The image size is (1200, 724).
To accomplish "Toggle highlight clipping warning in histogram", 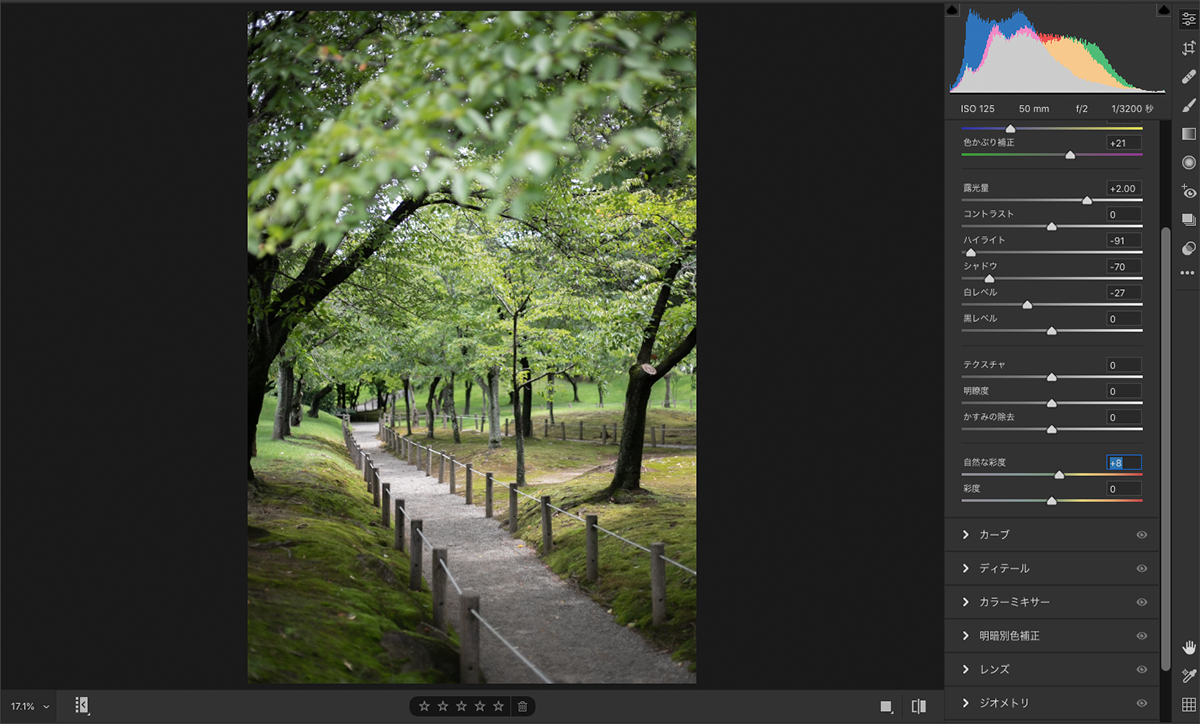I will click(1163, 9).
